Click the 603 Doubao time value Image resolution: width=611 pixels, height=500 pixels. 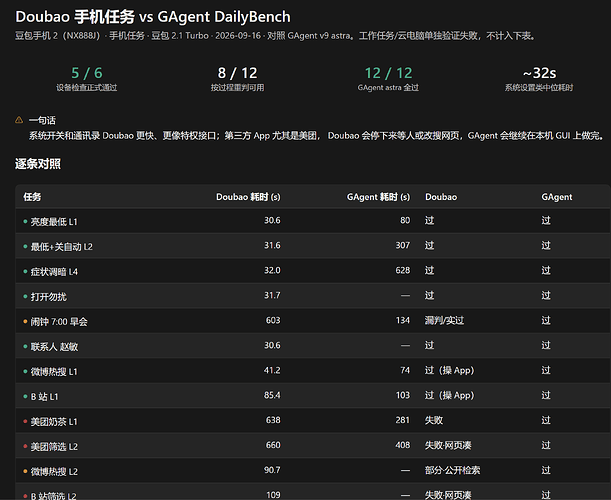(x=273, y=320)
